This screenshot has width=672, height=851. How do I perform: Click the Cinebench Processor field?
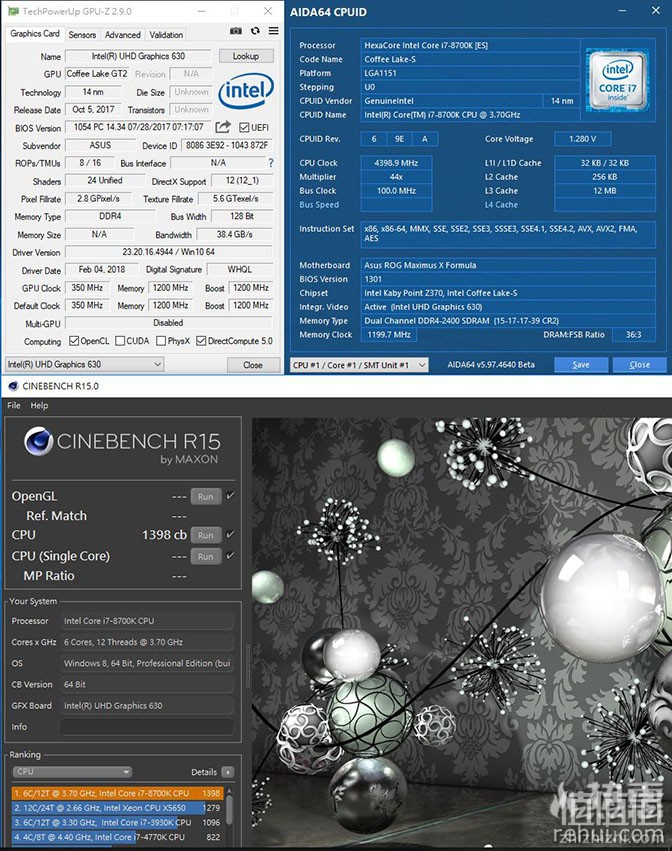147,621
